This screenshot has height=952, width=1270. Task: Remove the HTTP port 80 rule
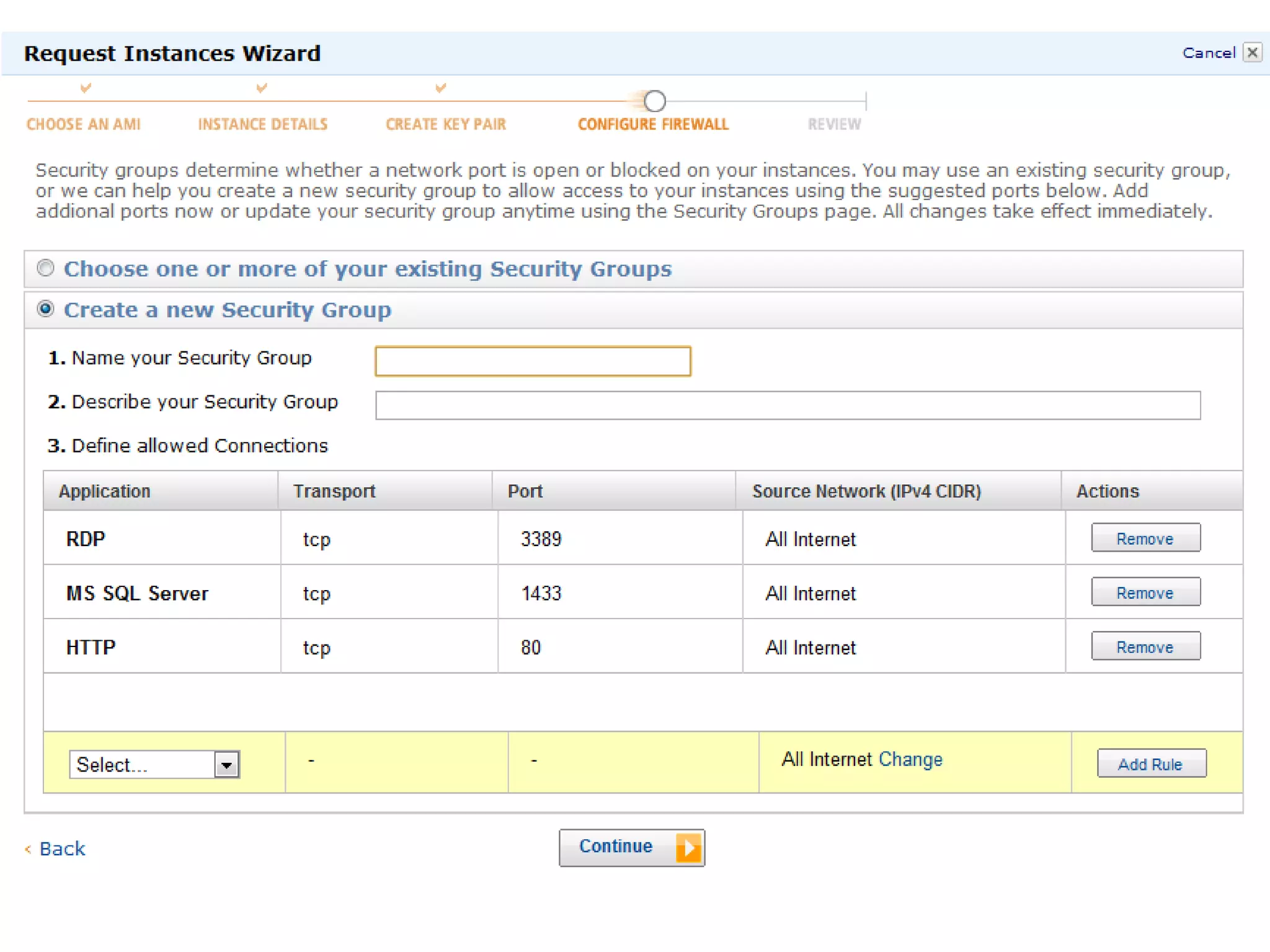coord(1145,646)
